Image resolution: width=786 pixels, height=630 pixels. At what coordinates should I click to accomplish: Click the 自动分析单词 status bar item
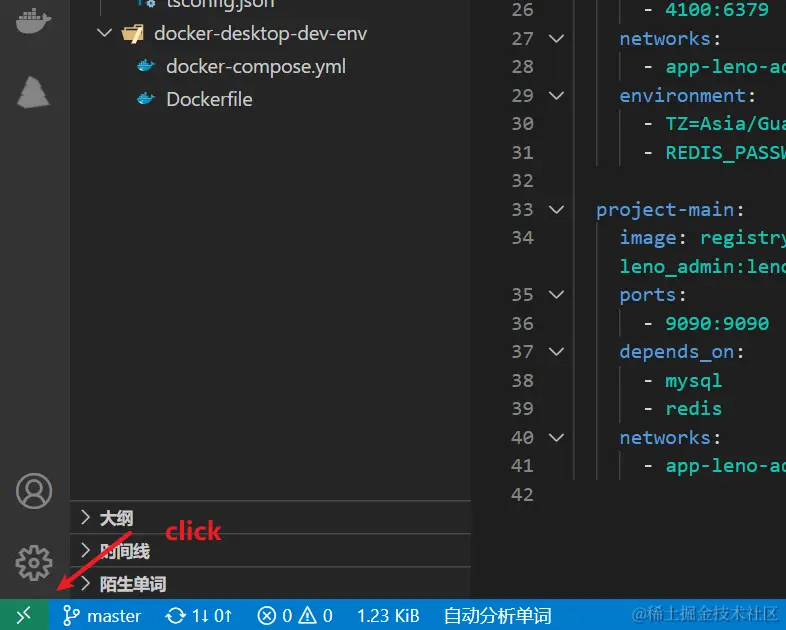point(498,615)
